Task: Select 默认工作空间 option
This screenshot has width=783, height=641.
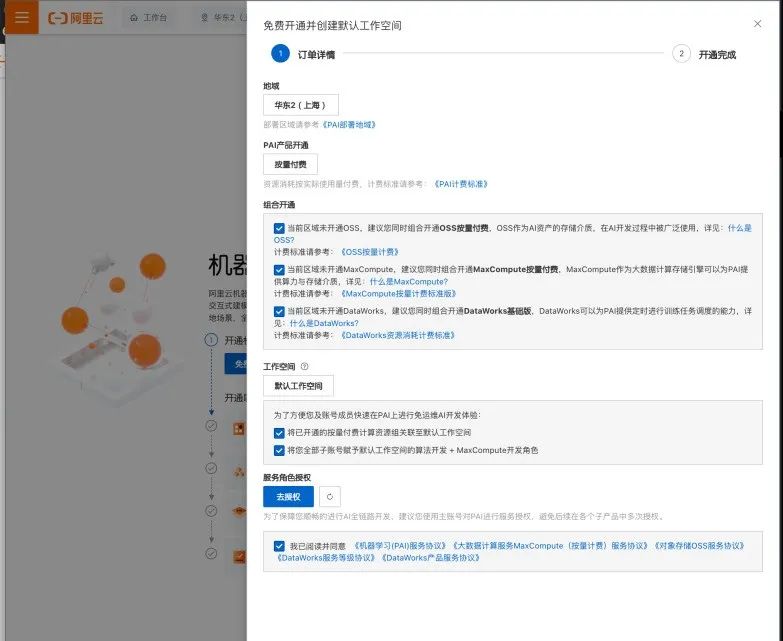Action: [x=298, y=386]
